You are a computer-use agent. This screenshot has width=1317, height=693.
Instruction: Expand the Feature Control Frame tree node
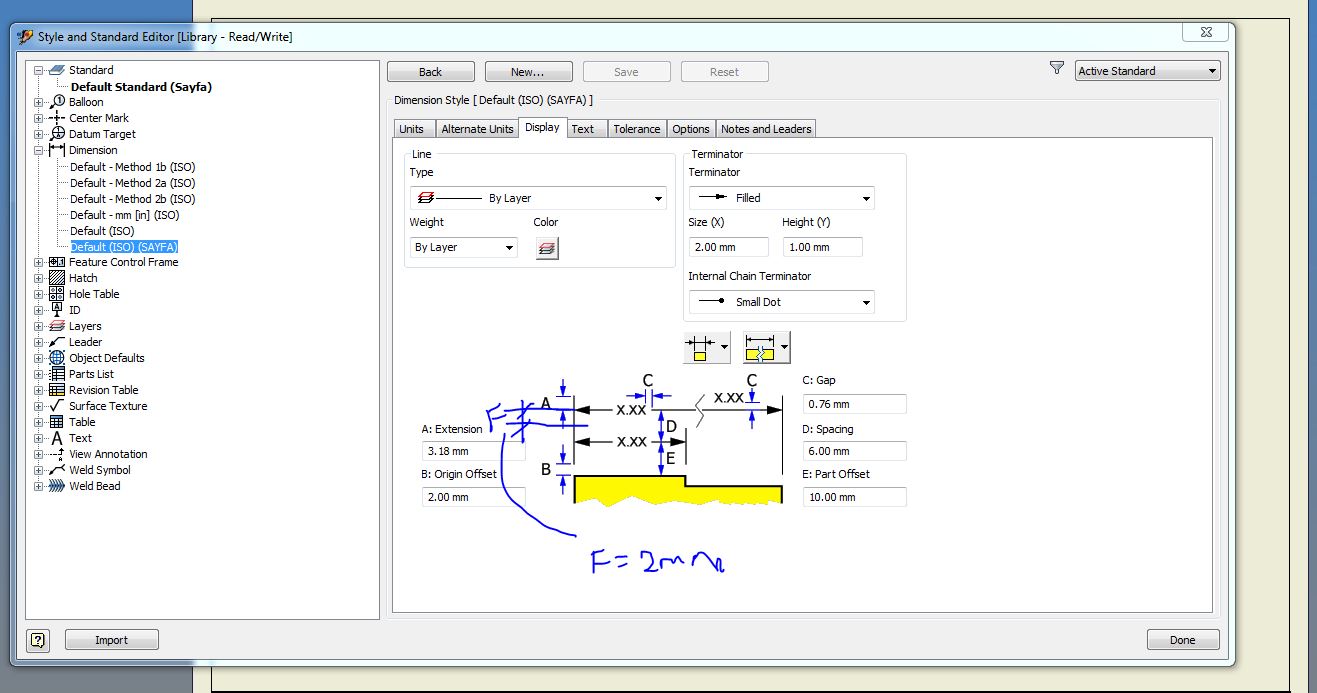coord(37,261)
